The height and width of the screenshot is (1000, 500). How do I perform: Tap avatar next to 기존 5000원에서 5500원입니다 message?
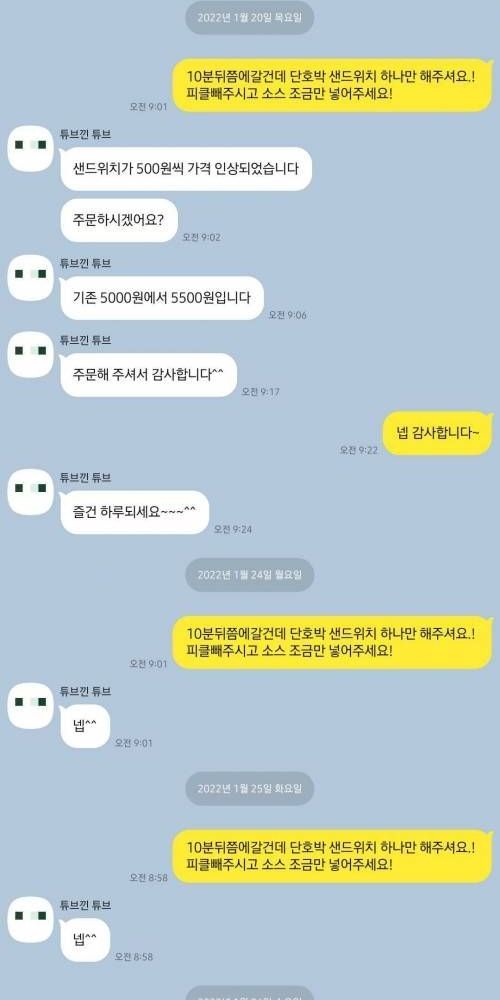(x=30, y=277)
